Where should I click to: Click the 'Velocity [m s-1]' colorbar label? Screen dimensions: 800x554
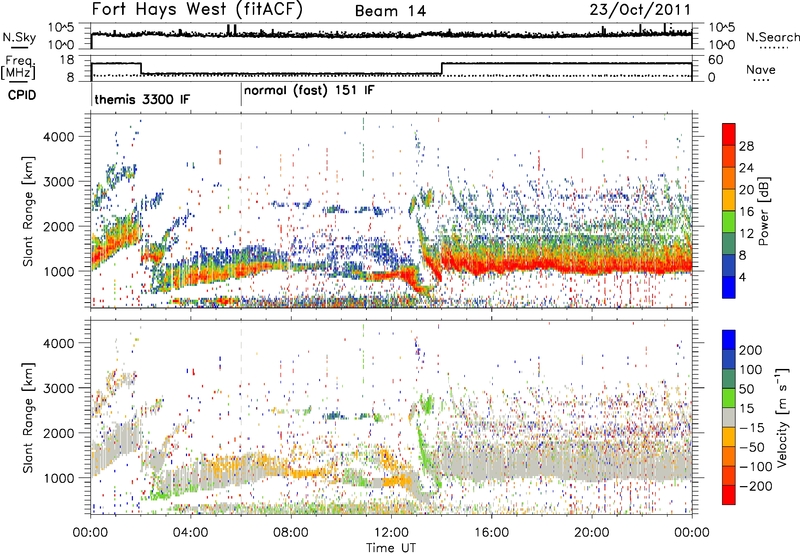tap(781, 417)
